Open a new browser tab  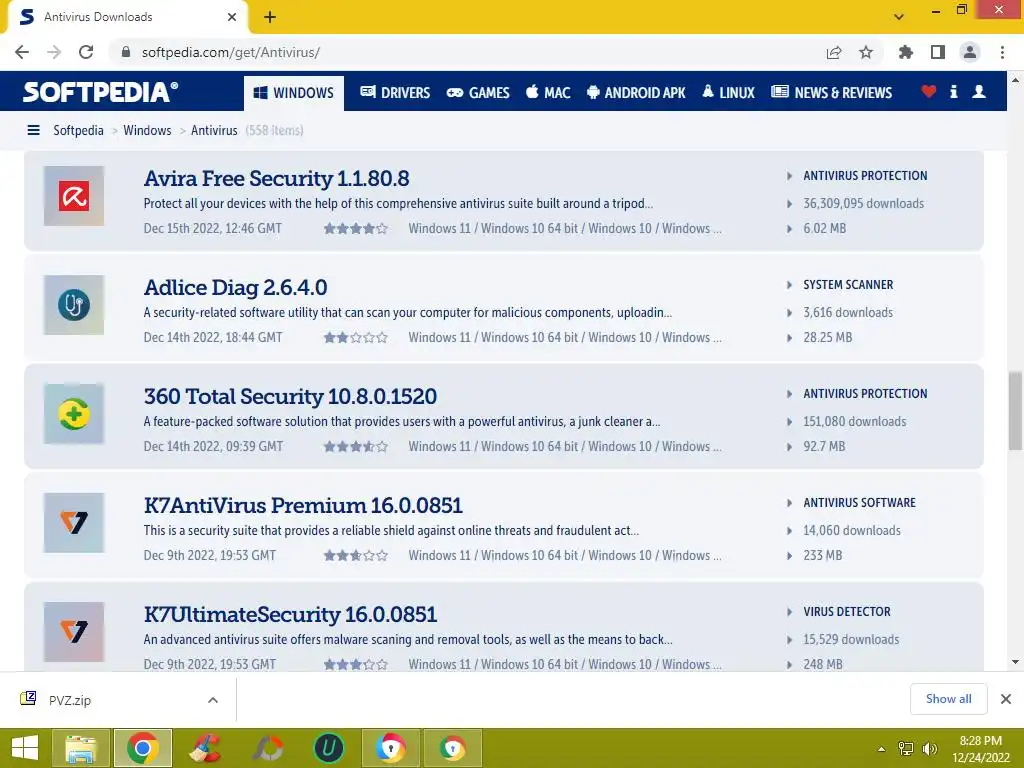(270, 17)
